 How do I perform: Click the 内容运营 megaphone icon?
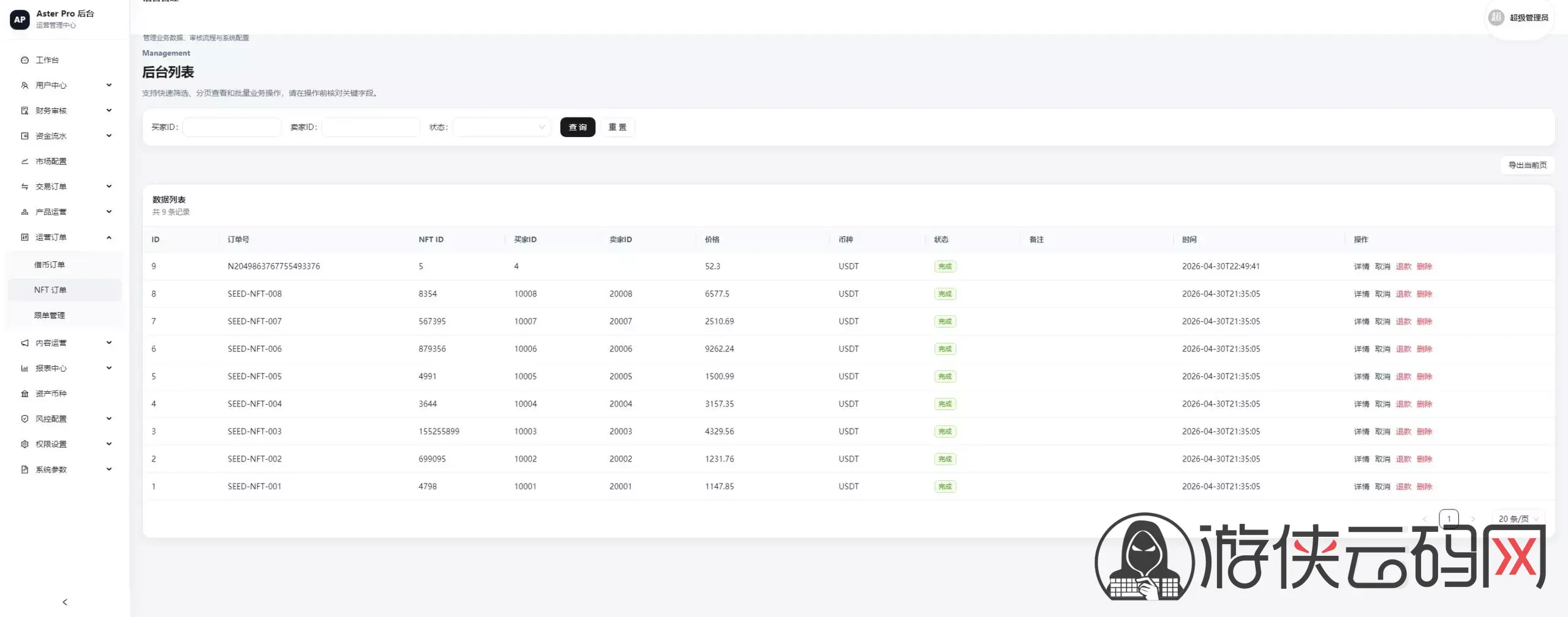pyautogui.click(x=24, y=343)
